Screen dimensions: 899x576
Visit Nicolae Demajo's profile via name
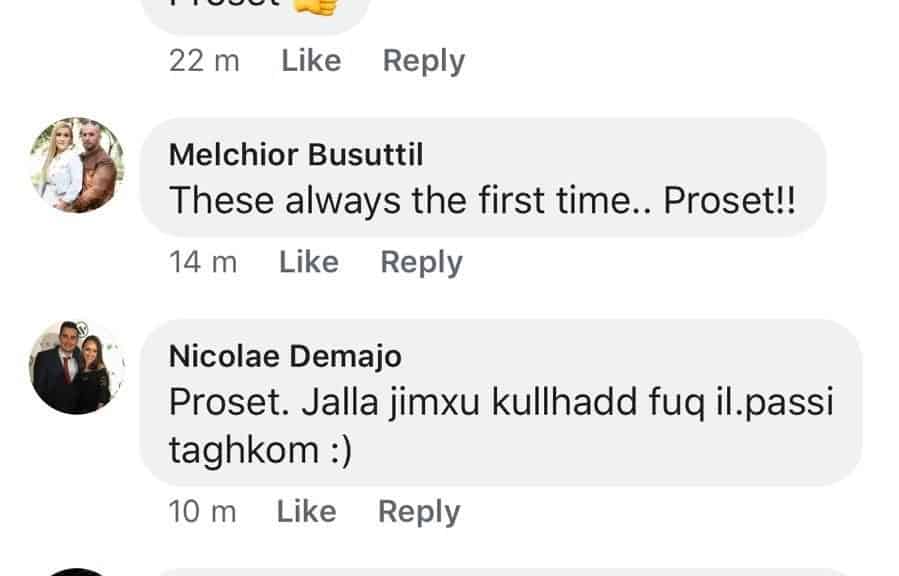[x=287, y=356]
